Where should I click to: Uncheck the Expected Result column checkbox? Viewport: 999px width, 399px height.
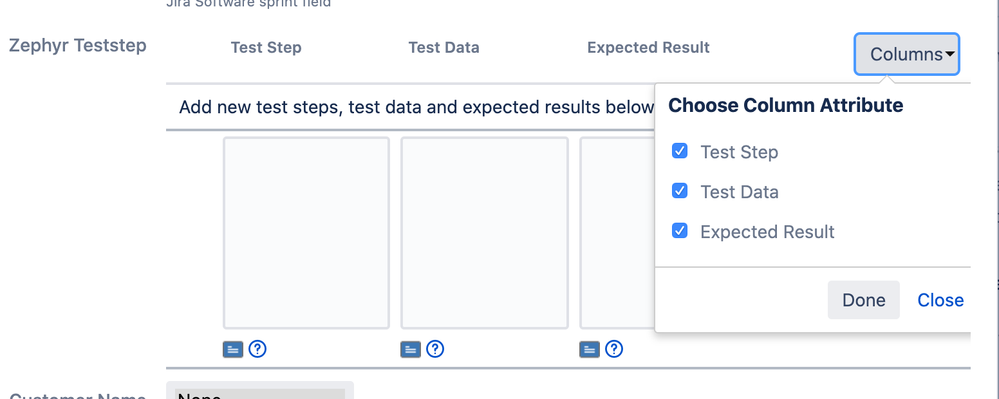[680, 231]
